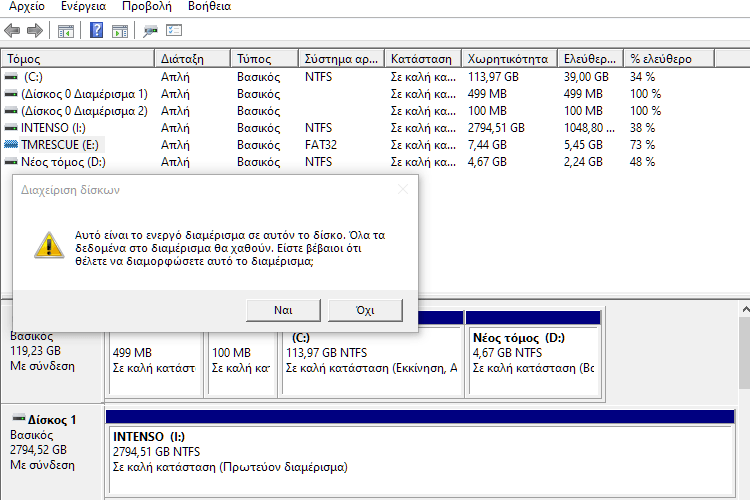Toggle the action pane toolbar icon
Screen dimensions: 750x500
[x=120, y=31]
